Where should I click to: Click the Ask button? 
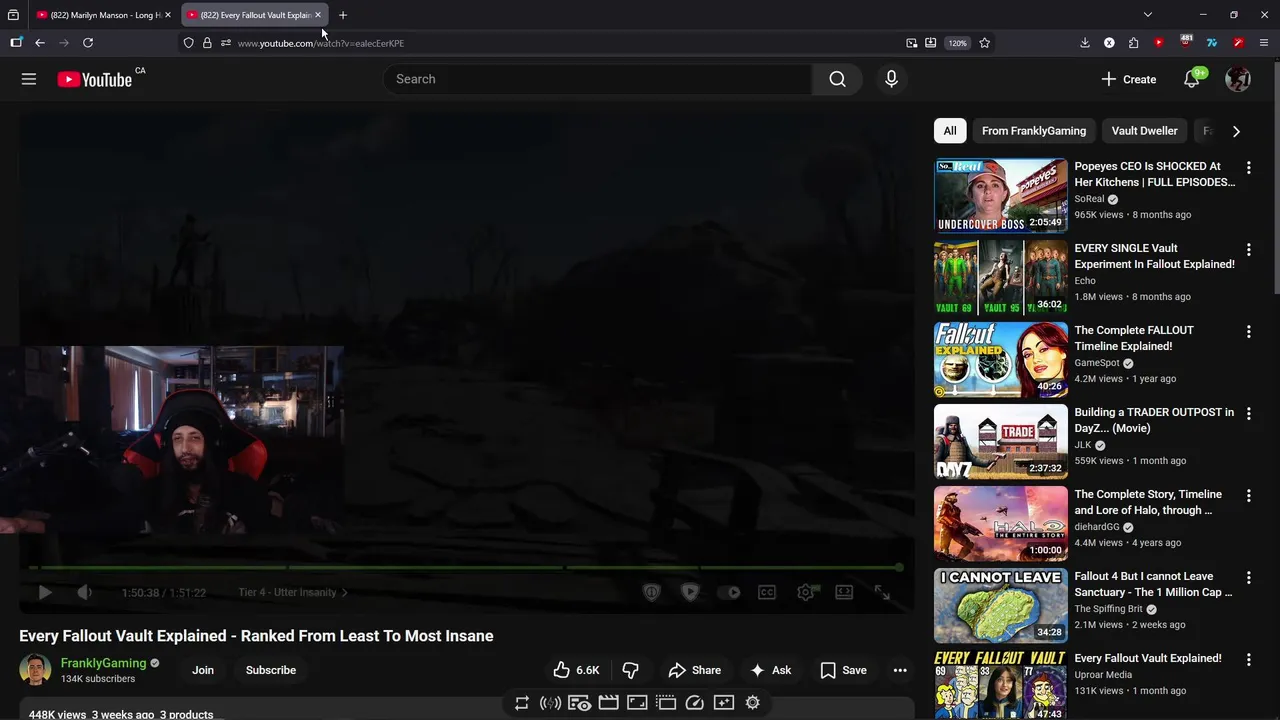tap(770, 670)
